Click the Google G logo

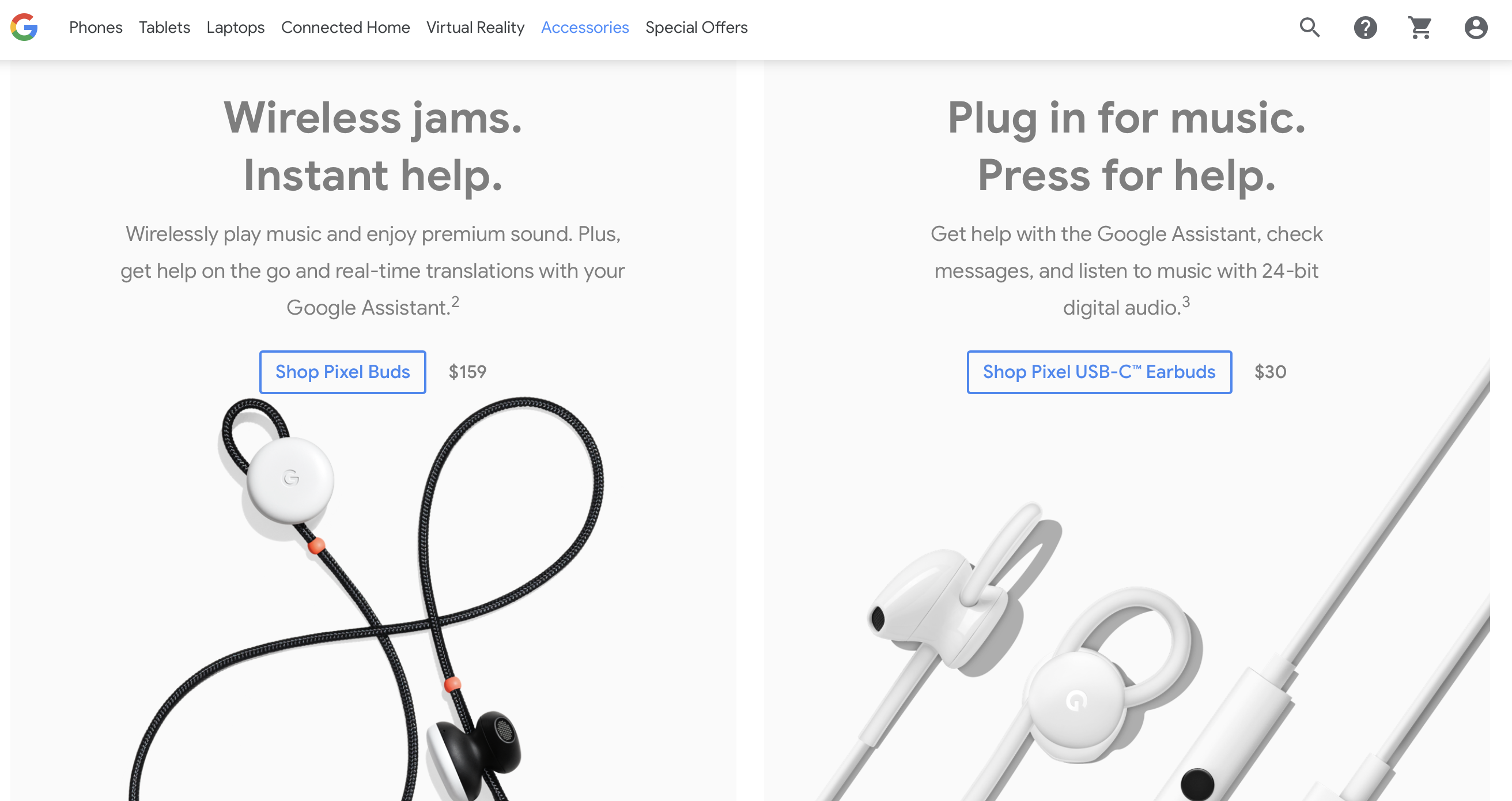point(24,28)
